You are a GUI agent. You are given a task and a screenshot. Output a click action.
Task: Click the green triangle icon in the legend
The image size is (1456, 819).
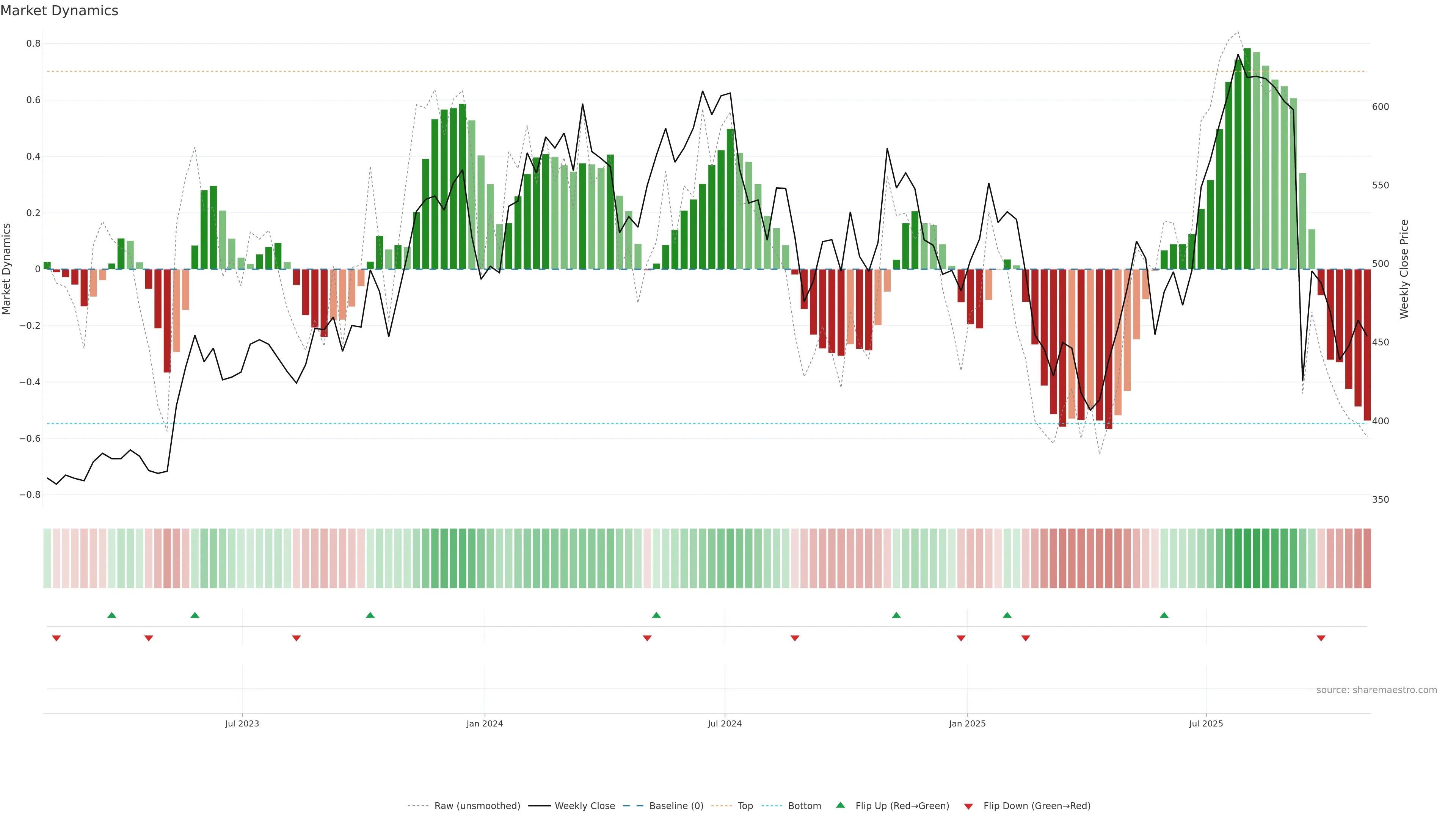point(841,805)
